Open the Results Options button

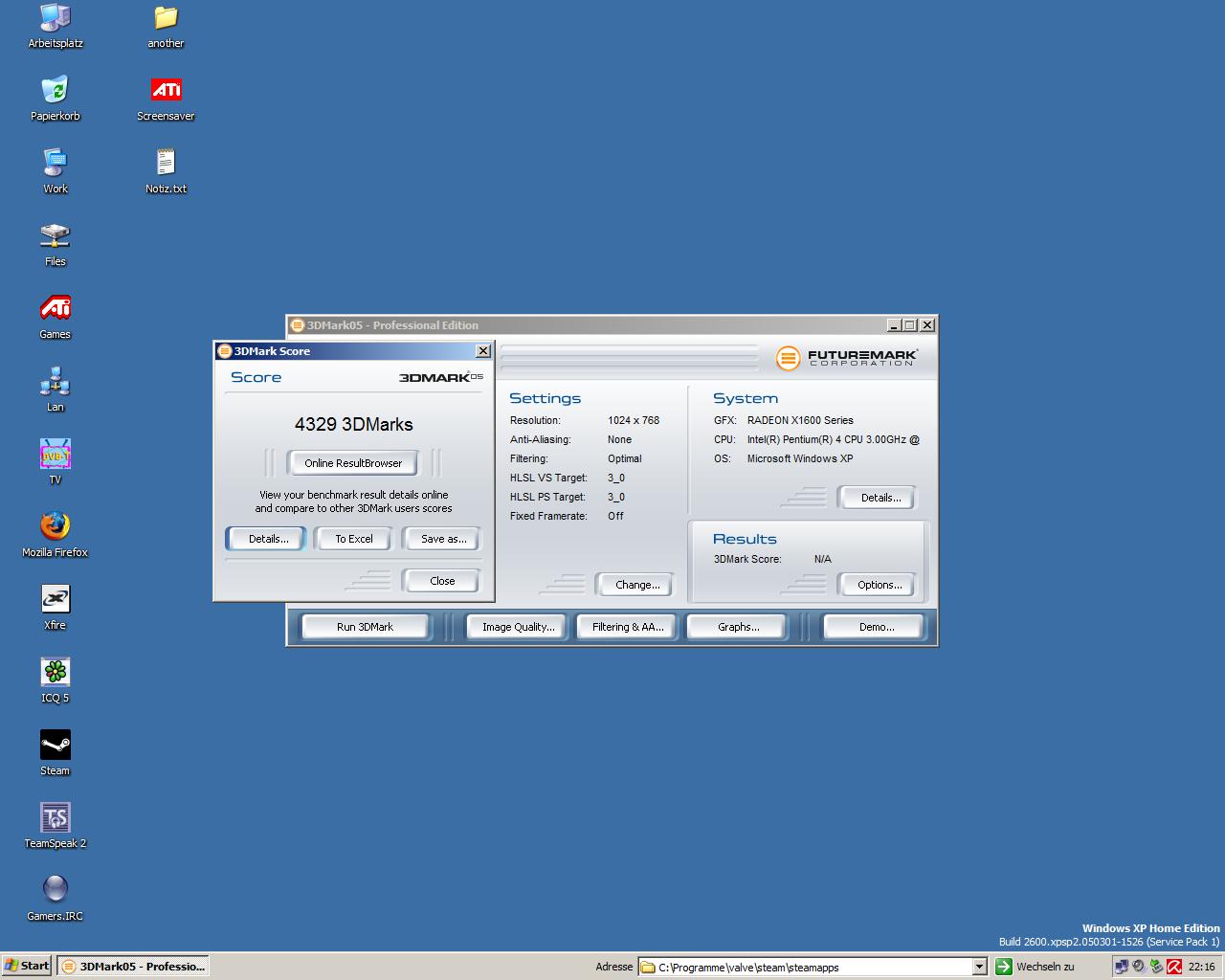[880, 585]
